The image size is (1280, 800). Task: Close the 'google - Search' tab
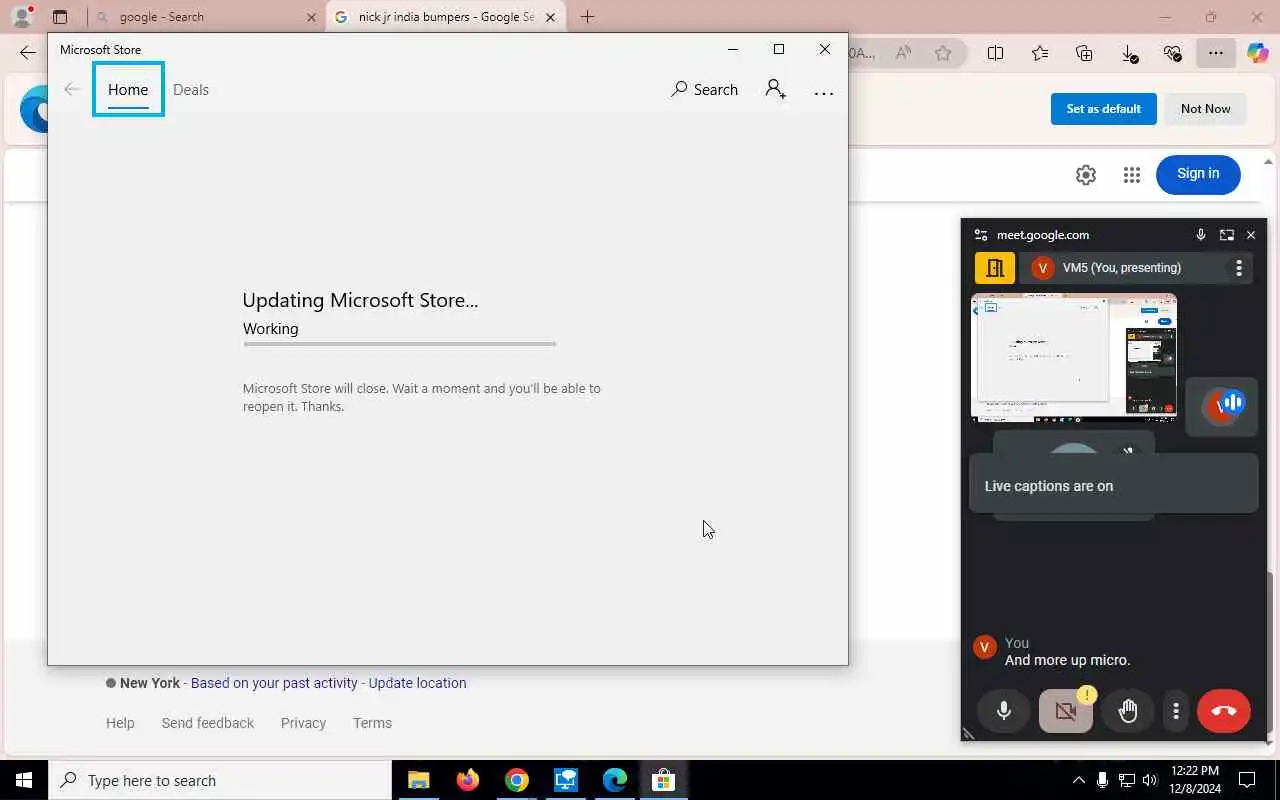(x=311, y=17)
